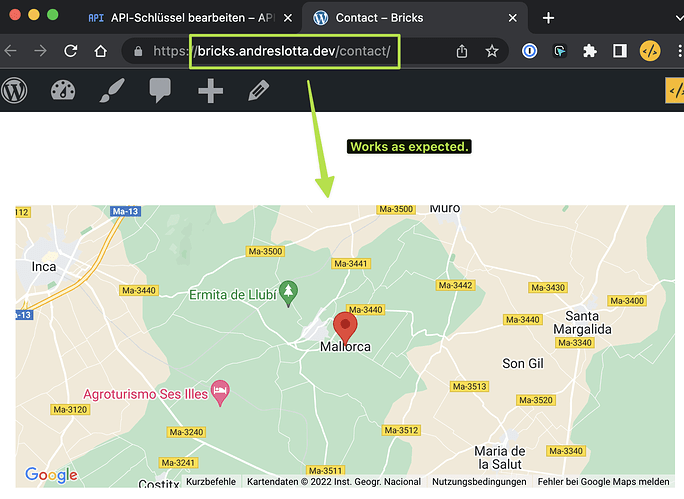Viewport: 684px width, 499px height.
Task: Click the Kurzbefehle map button
Action: 211,482
